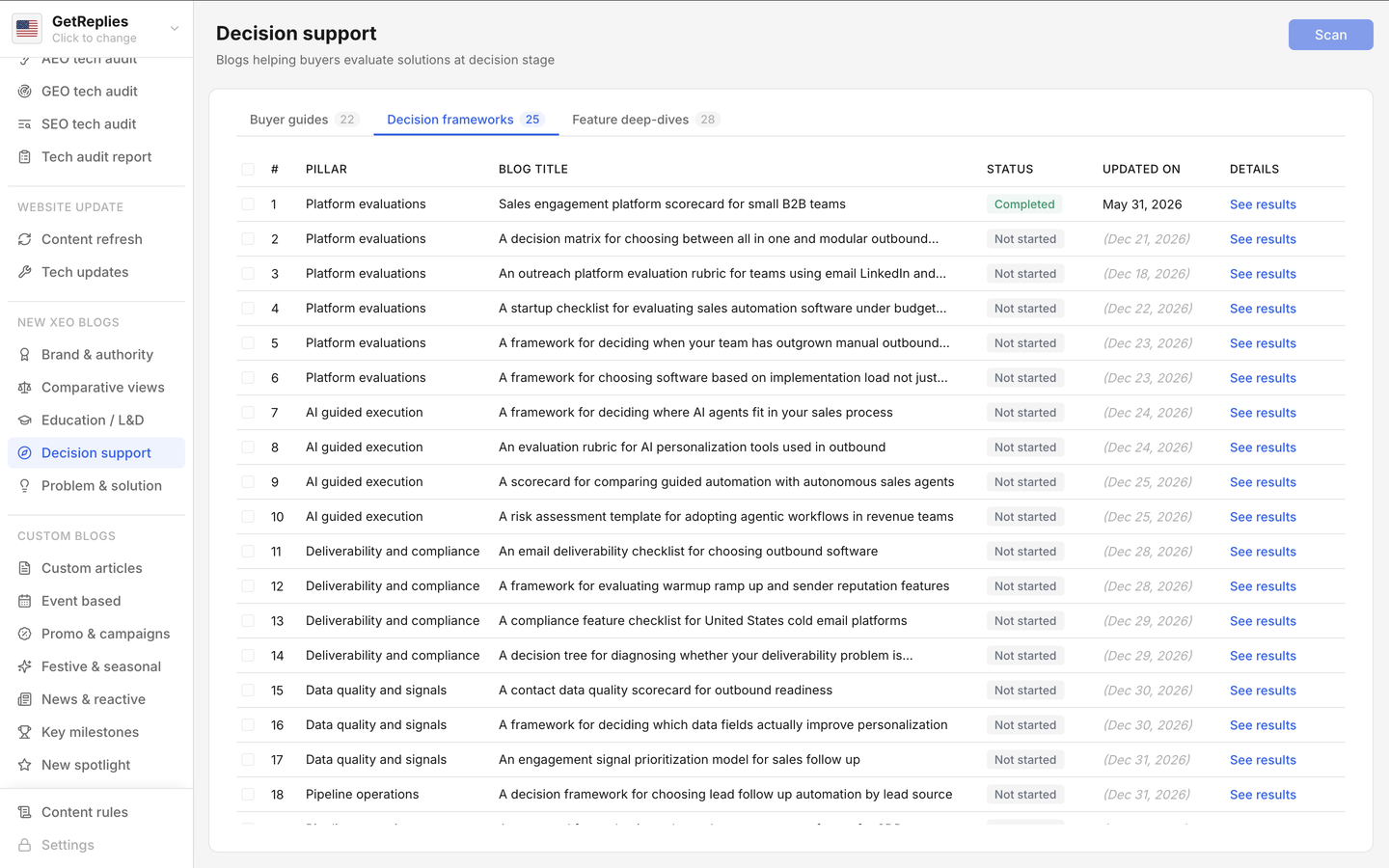The width and height of the screenshot is (1389, 868).
Task: Select the Decision frameworks tab
Action: [466, 120]
